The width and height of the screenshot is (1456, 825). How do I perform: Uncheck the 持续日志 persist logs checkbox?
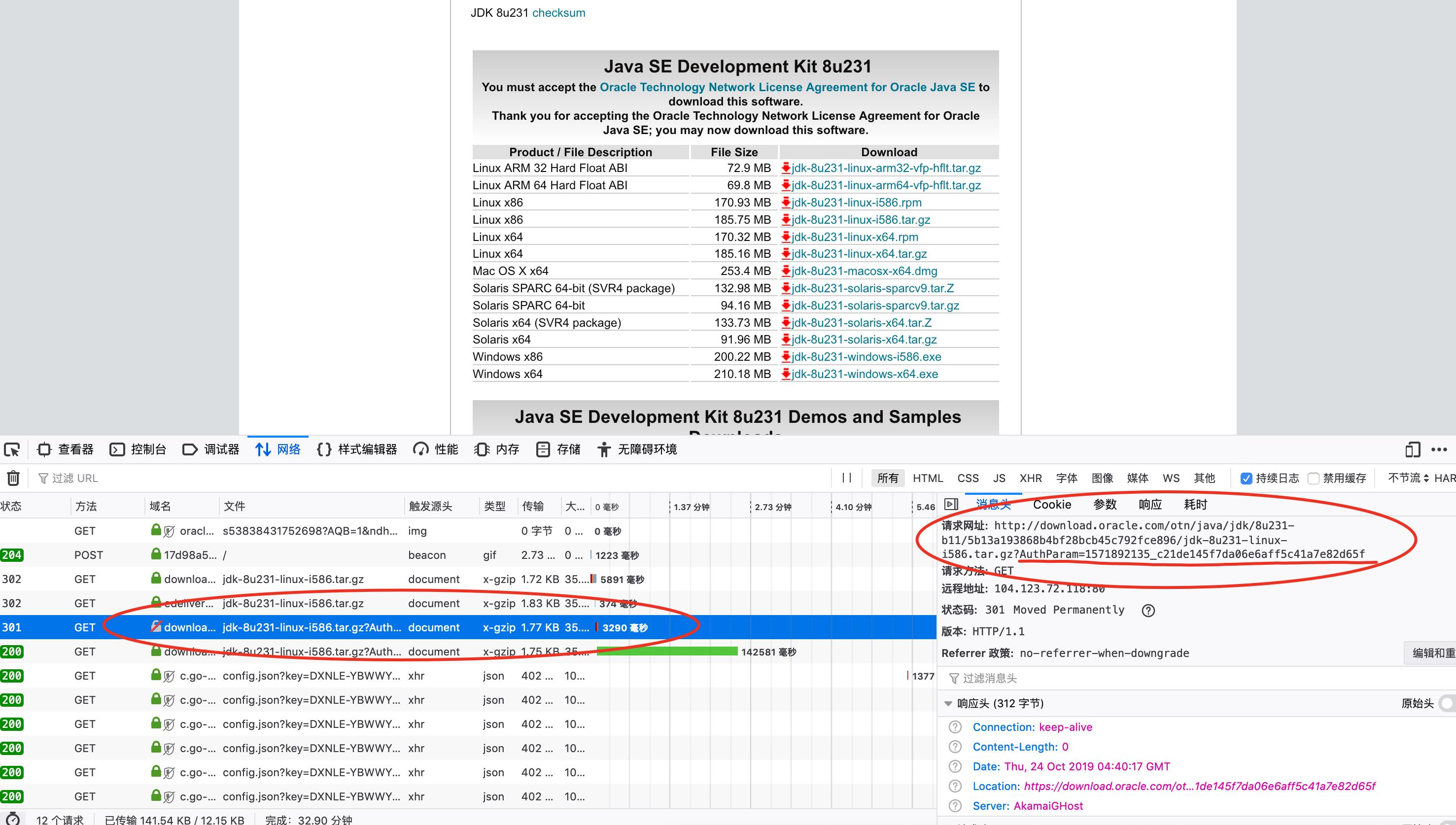point(1246,478)
